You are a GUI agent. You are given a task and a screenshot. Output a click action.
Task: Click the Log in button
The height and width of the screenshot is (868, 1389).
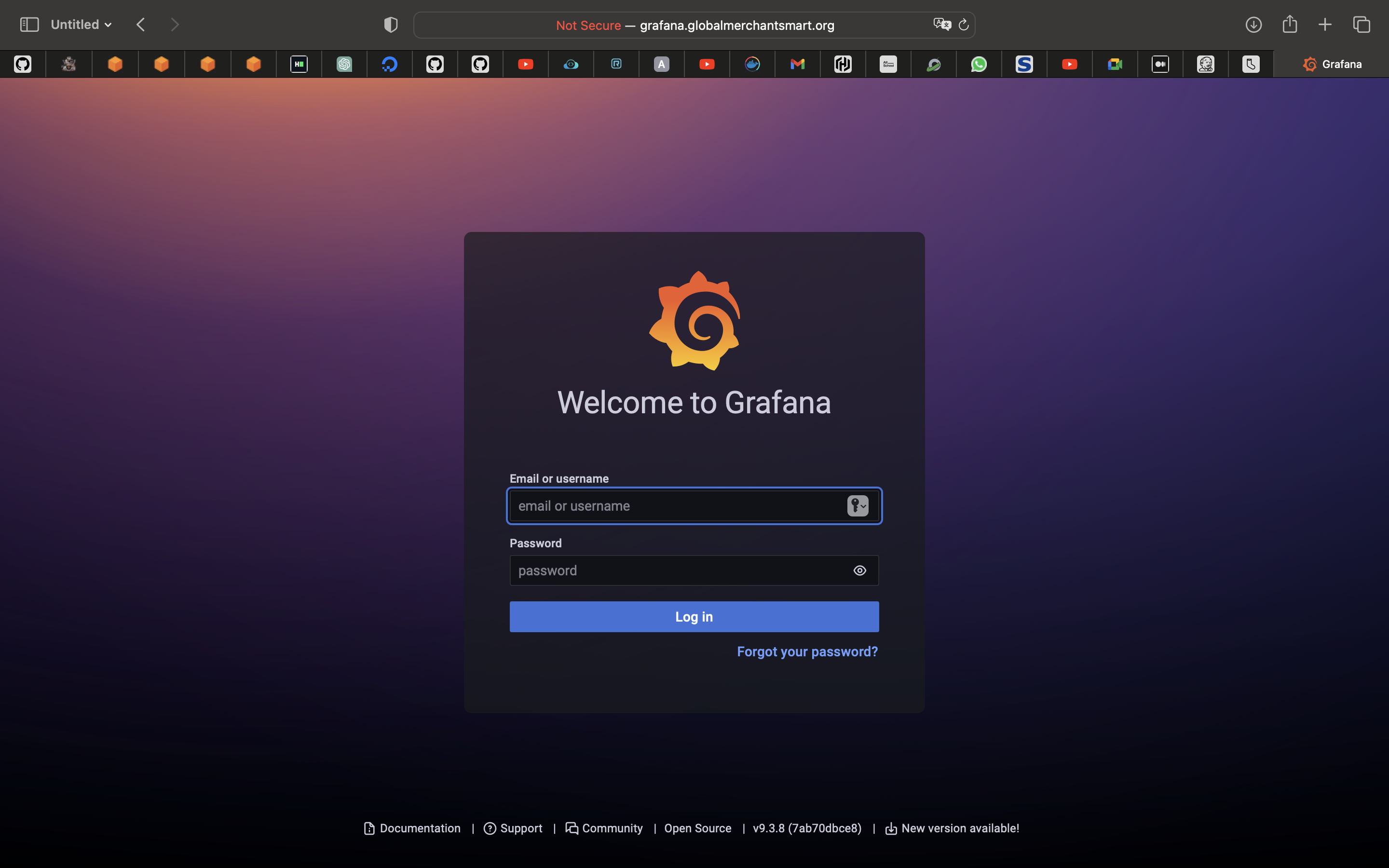[x=694, y=617]
